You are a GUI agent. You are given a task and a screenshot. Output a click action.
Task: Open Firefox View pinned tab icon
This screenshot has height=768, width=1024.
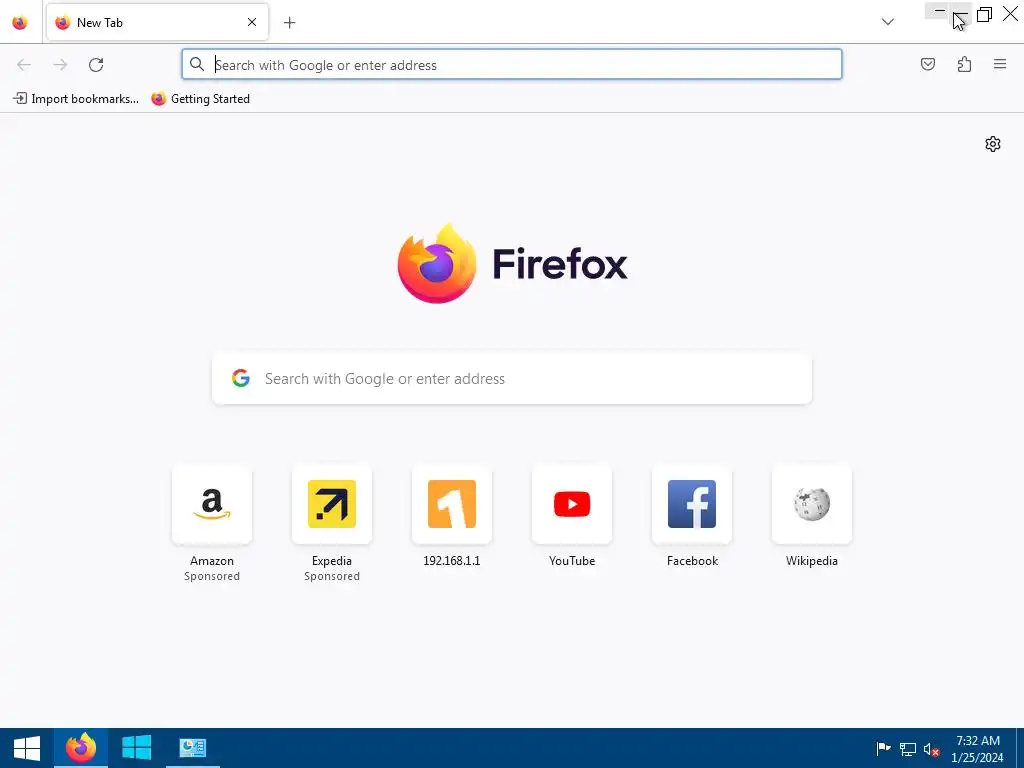20,22
